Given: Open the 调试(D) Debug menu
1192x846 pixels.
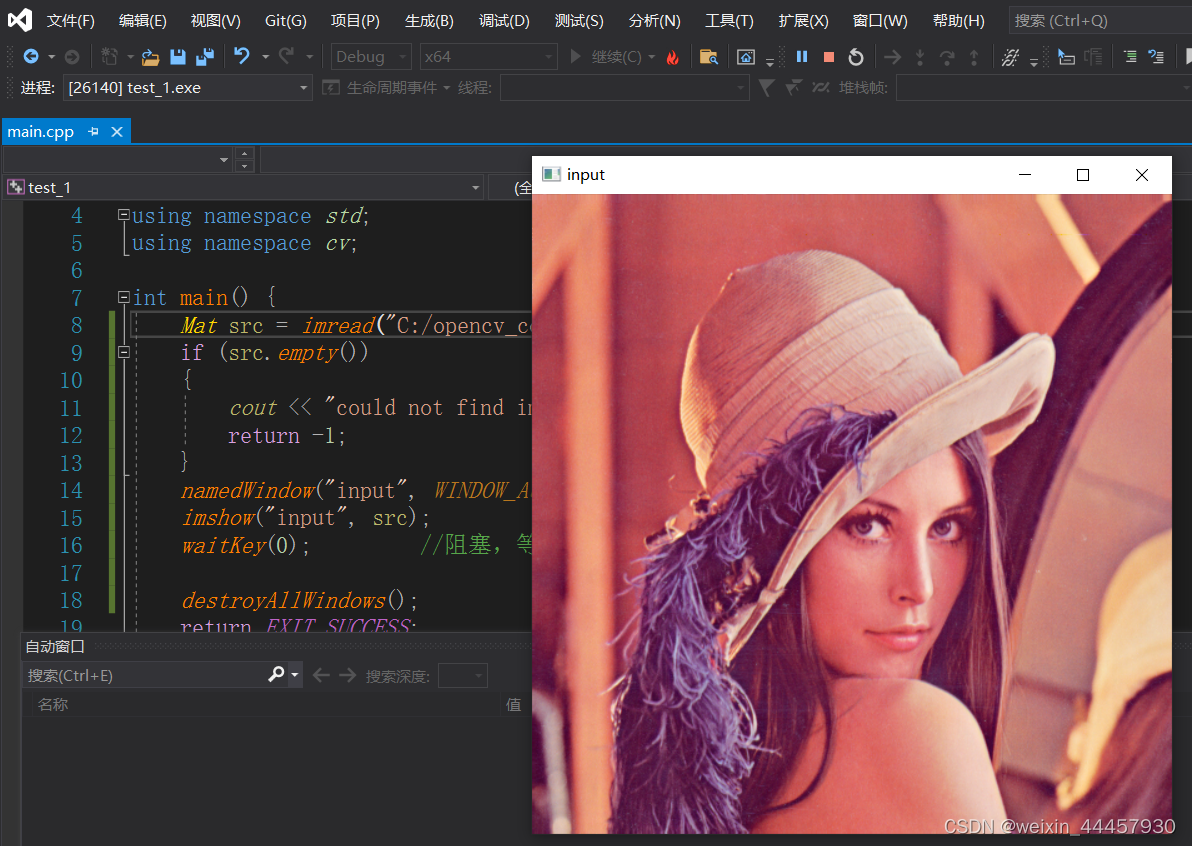Looking at the screenshot, I should [x=504, y=21].
